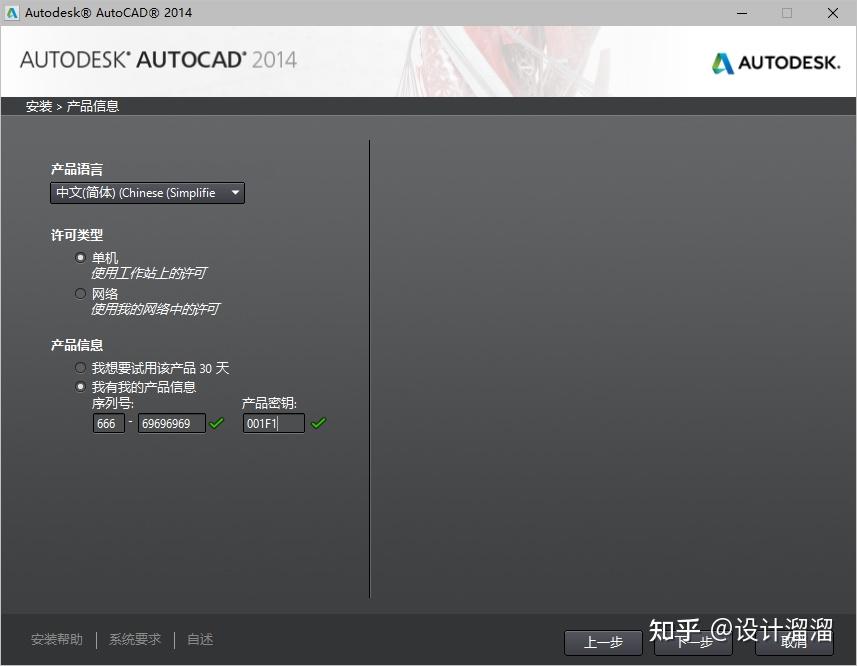Select the 网络 license type
Viewport: 857px width, 666px height.
click(80, 293)
